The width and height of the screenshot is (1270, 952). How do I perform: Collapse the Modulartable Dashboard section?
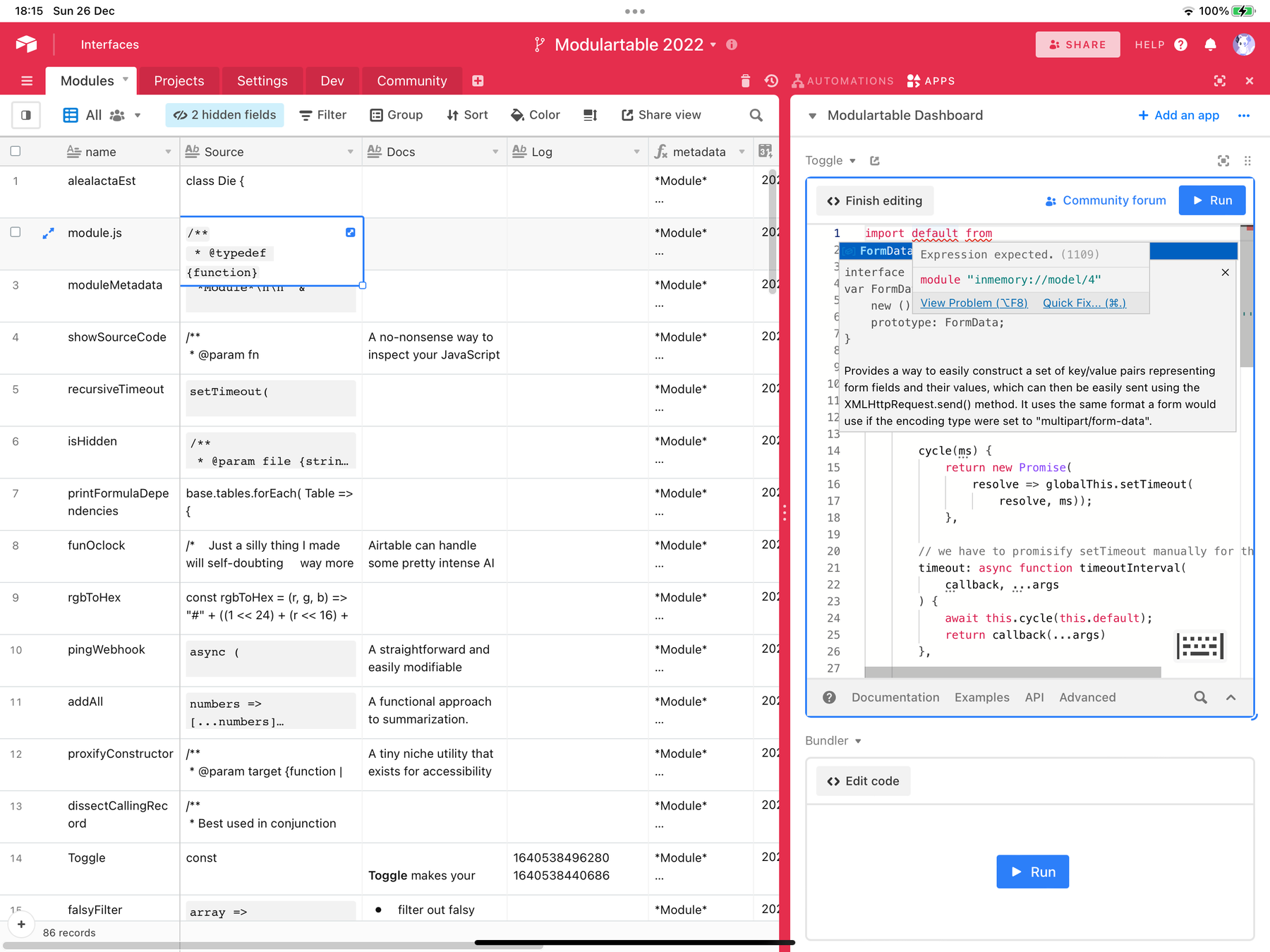[812, 116]
